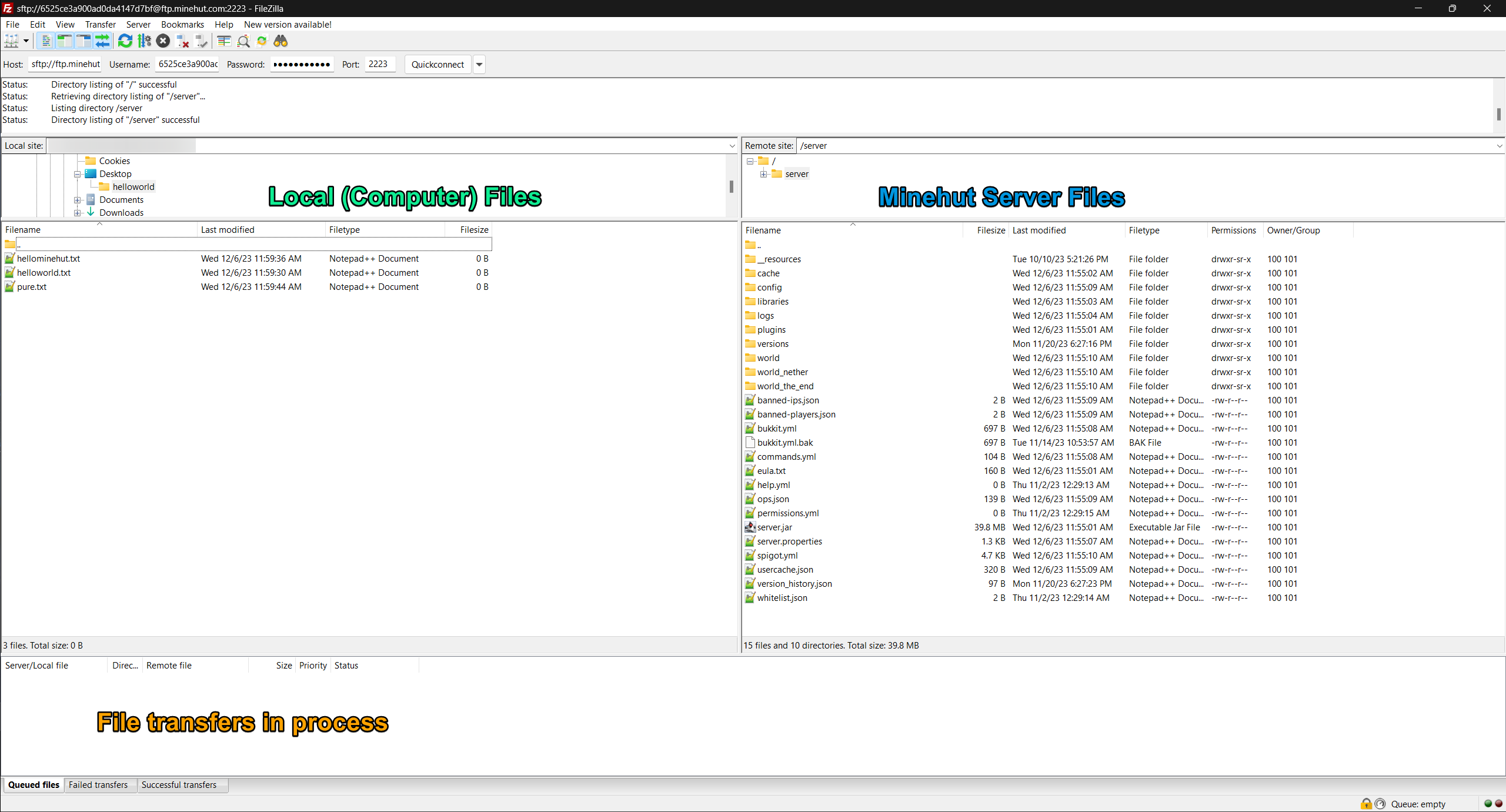The height and width of the screenshot is (812, 1506).
Task: Expand the Downloads folder in local tree
Action: (77, 213)
